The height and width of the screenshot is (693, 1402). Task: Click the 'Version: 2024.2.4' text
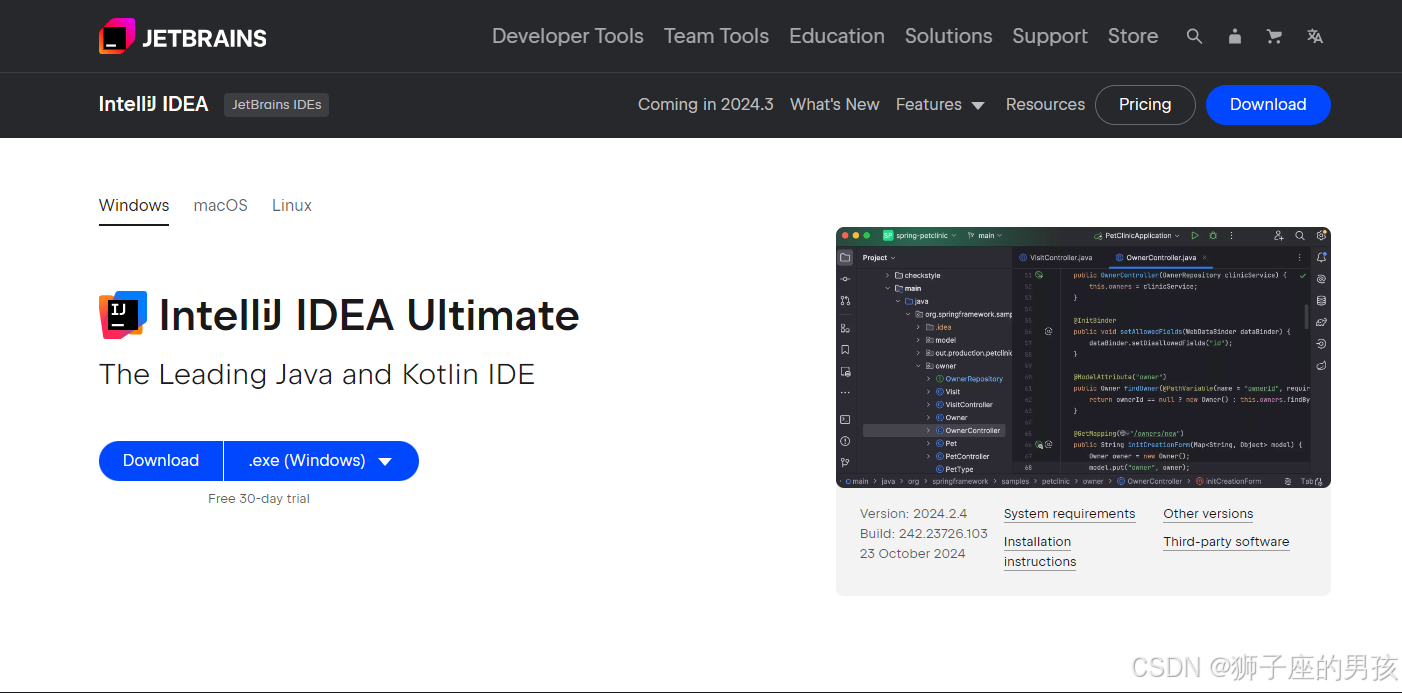click(x=913, y=514)
